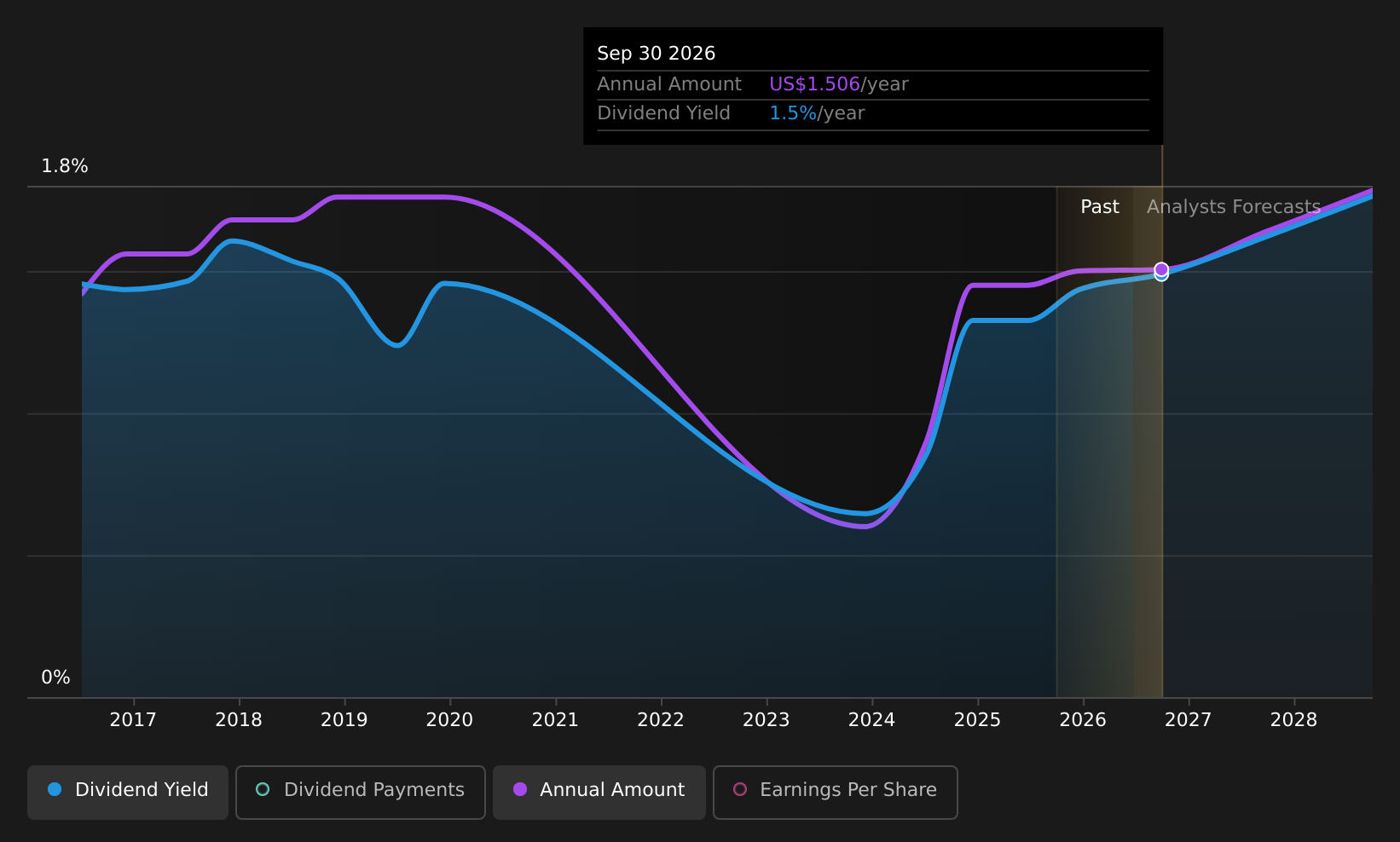Click the 2021 x-axis label
Image resolution: width=1400 pixels, height=842 pixels.
click(555, 720)
